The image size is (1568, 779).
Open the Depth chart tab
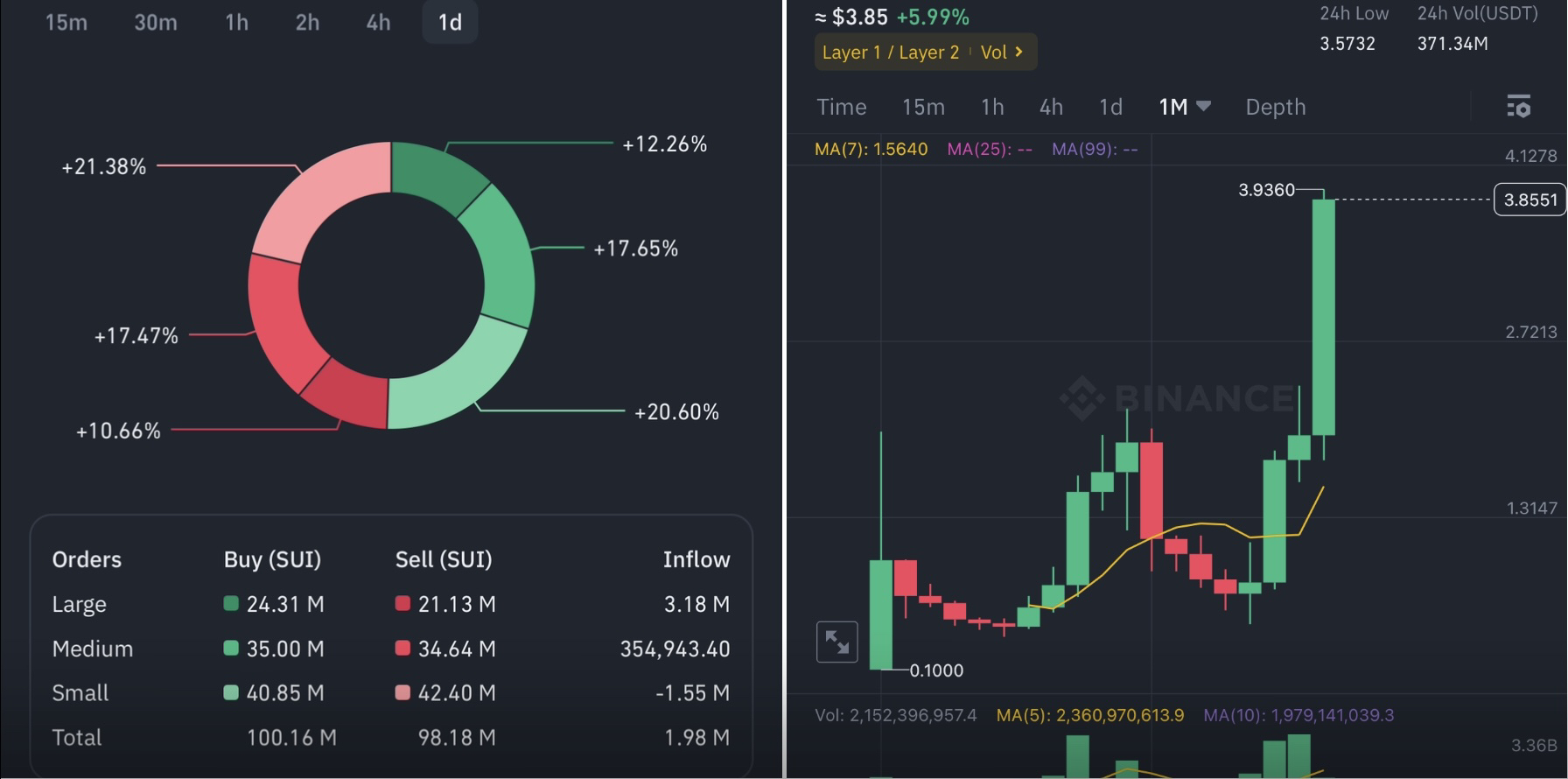(1275, 107)
